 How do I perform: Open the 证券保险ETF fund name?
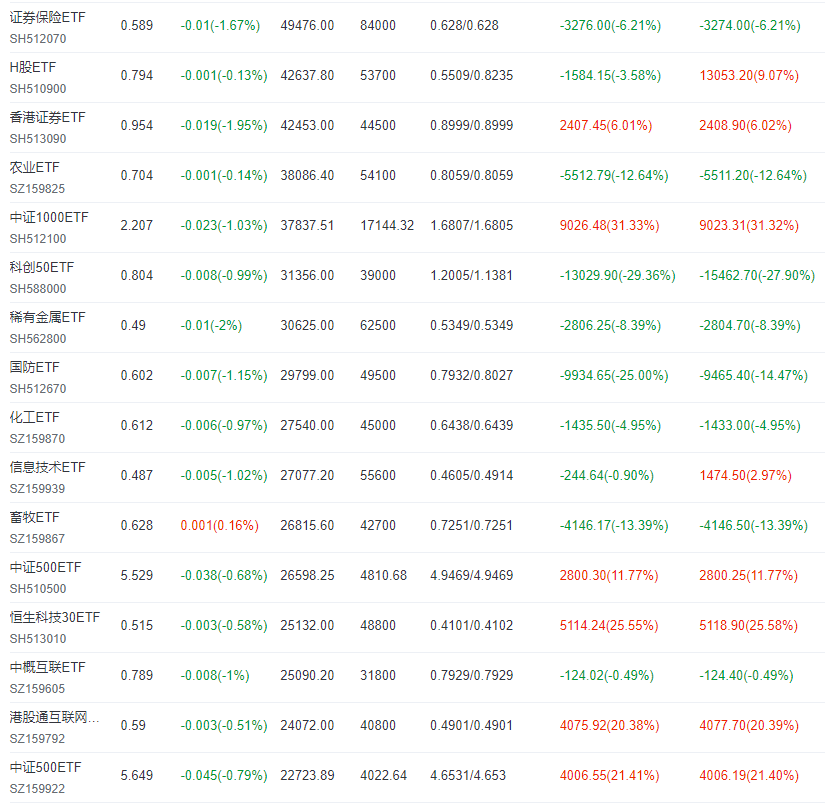tap(47, 17)
